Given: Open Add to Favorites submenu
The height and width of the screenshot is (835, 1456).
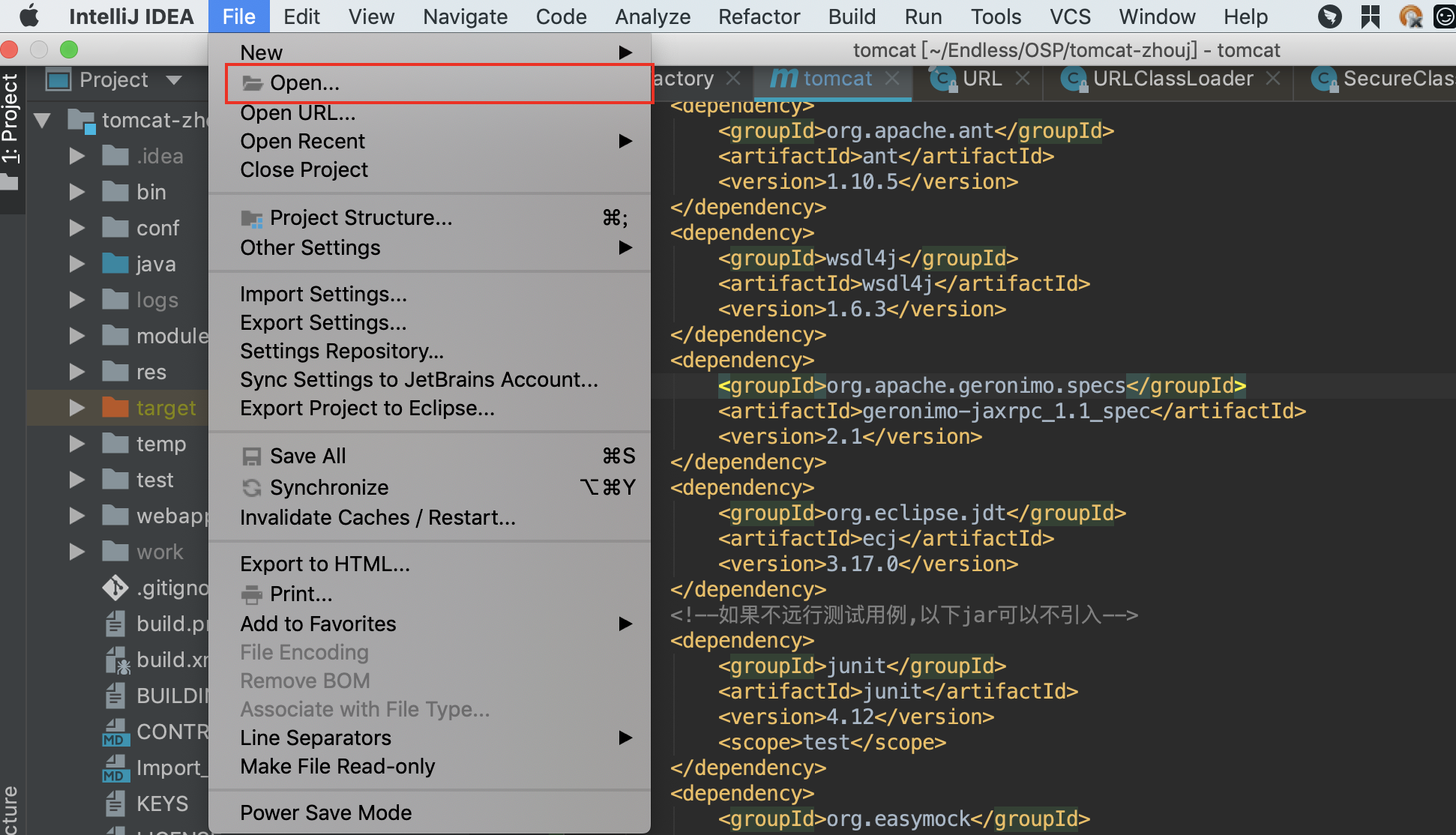Looking at the screenshot, I should point(430,624).
